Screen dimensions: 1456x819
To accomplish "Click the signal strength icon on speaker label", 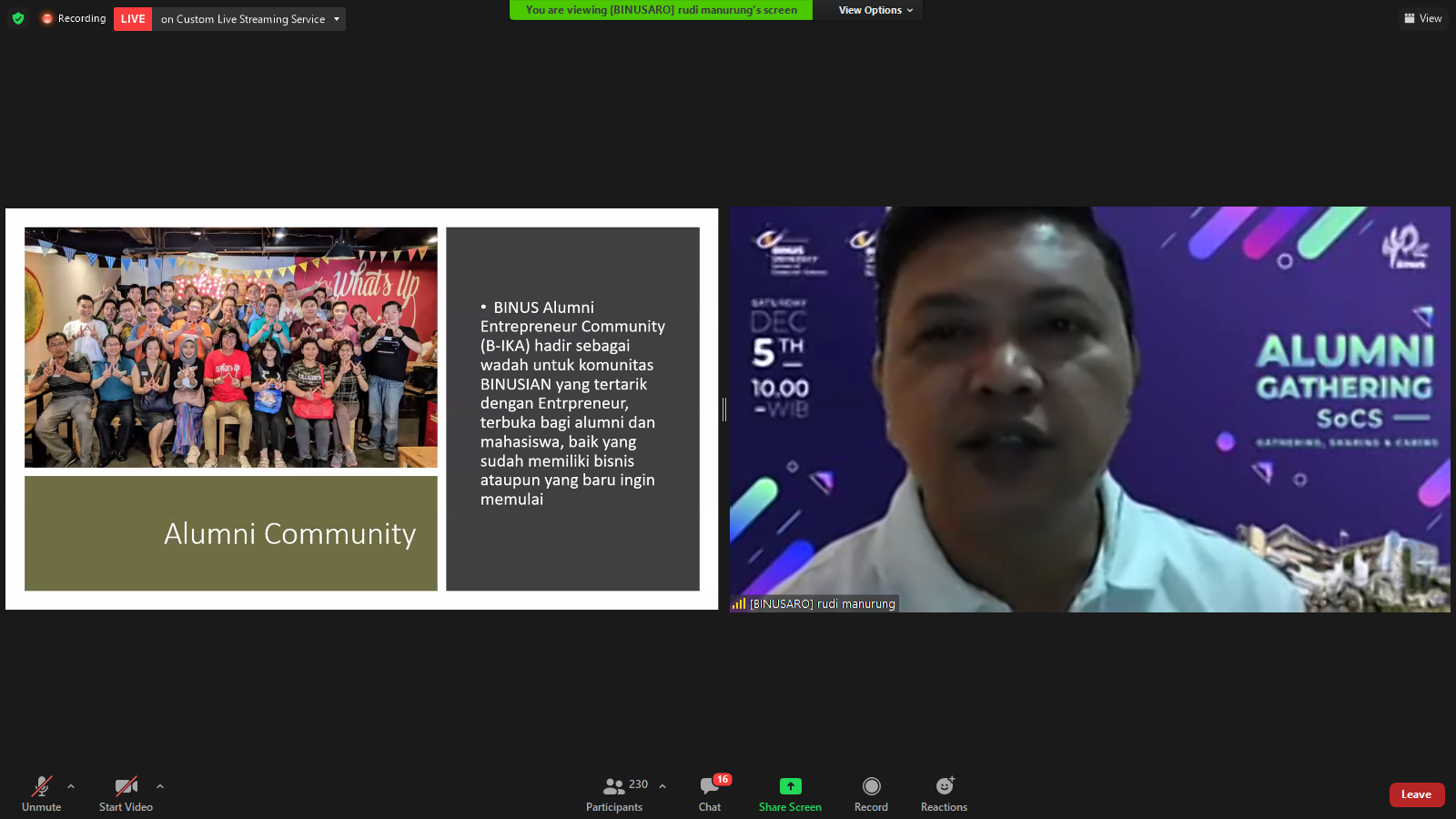I will pos(739,603).
